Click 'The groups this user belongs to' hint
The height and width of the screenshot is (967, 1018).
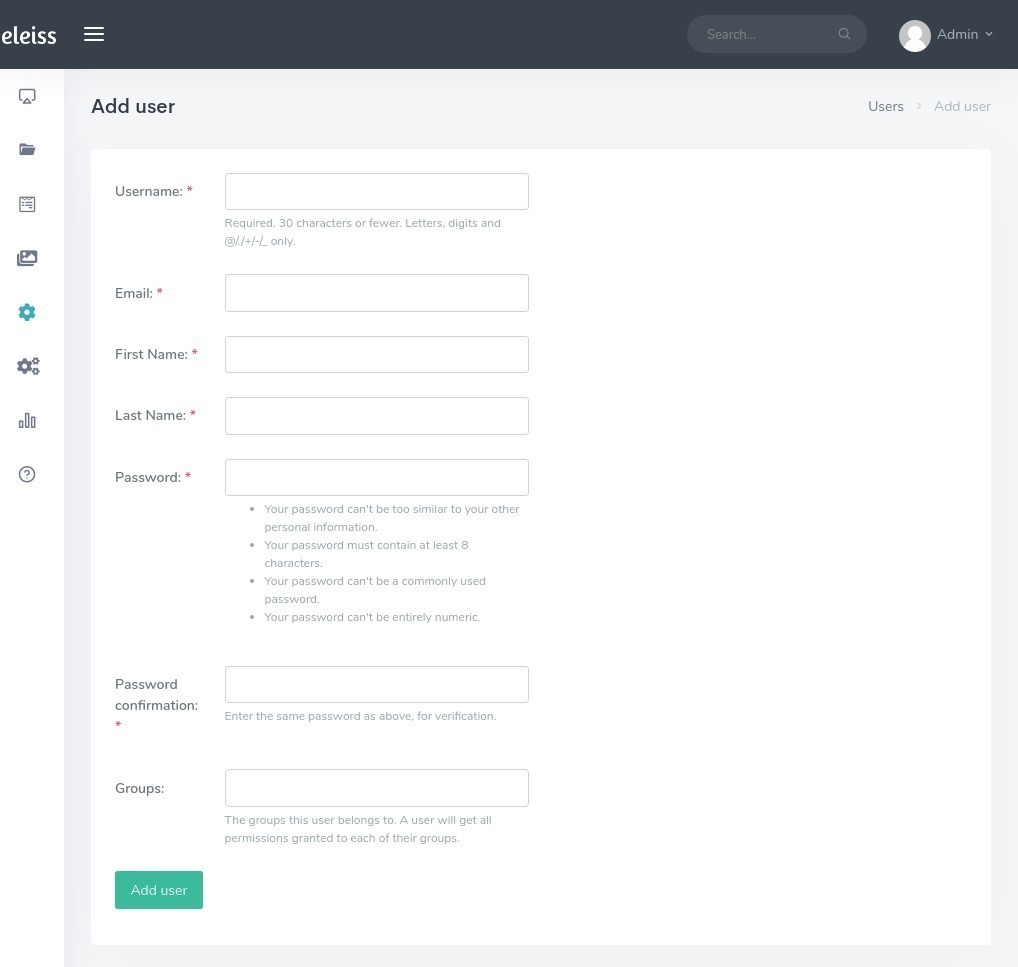click(x=358, y=829)
